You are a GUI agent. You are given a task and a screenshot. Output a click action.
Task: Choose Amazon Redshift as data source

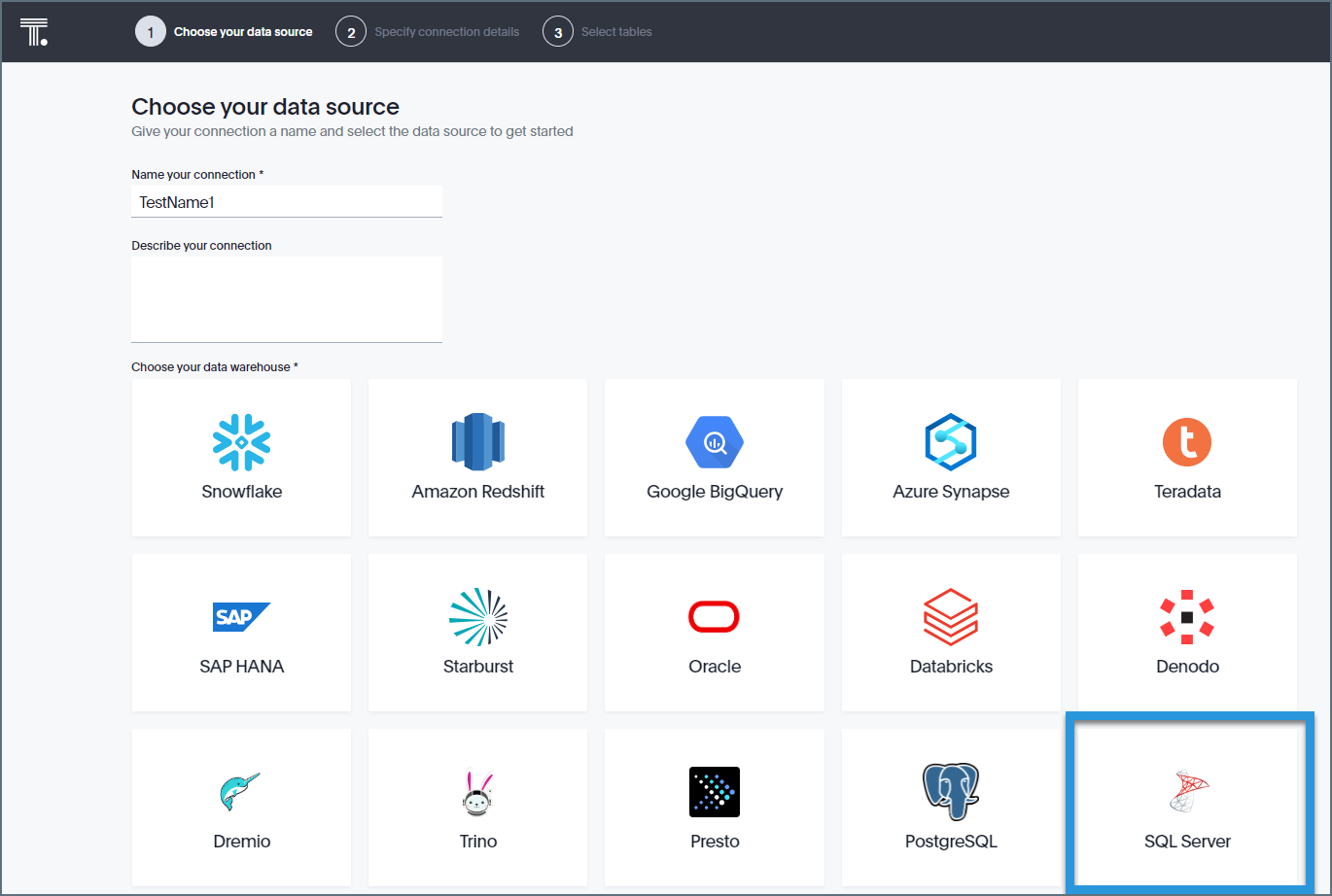click(x=477, y=457)
